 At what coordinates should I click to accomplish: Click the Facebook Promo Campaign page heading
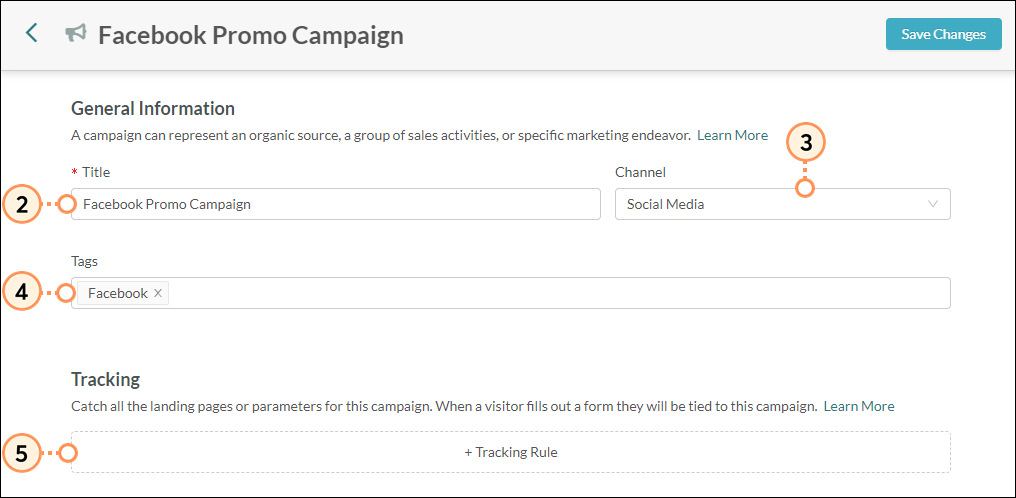[251, 35]
